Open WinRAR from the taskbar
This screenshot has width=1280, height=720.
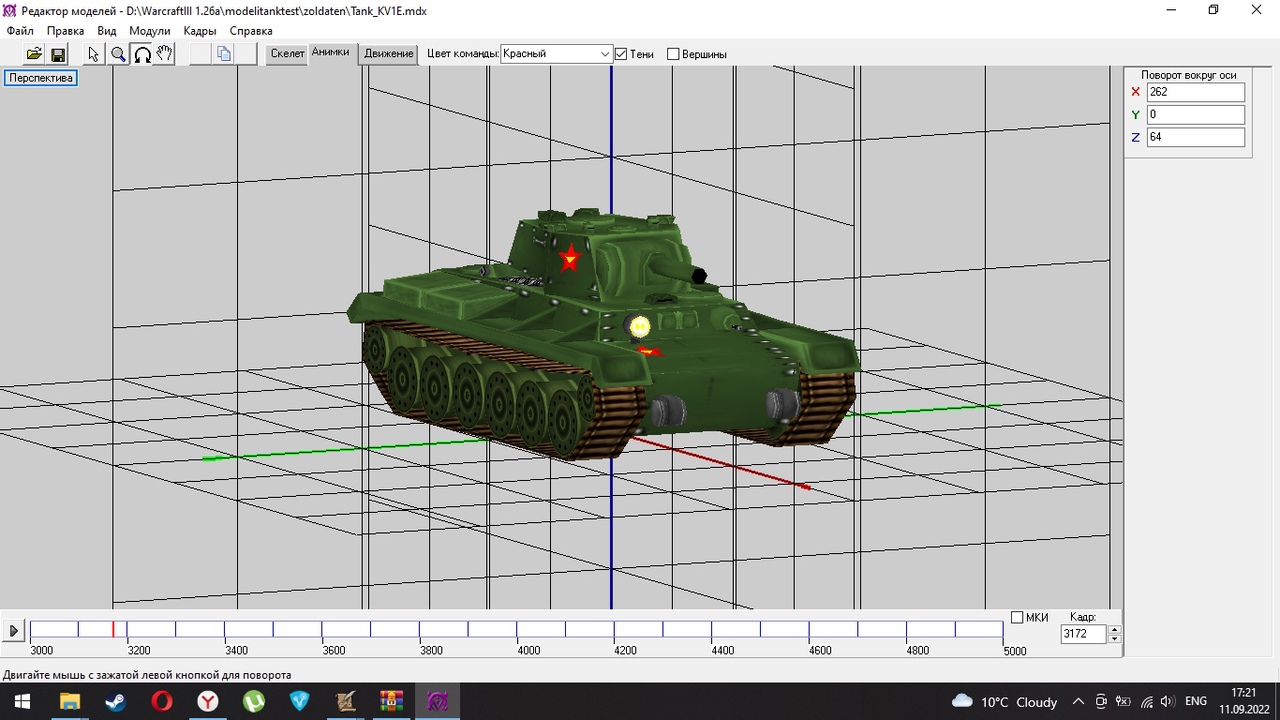[x=391, y=701]
